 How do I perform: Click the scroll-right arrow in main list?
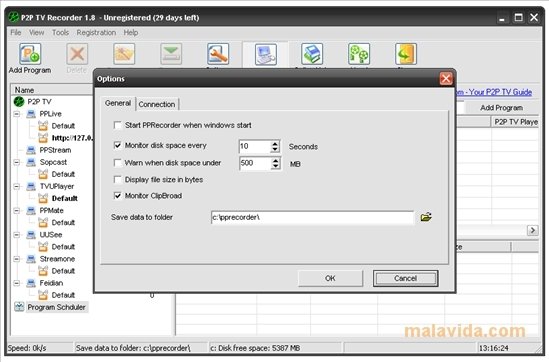533,230
